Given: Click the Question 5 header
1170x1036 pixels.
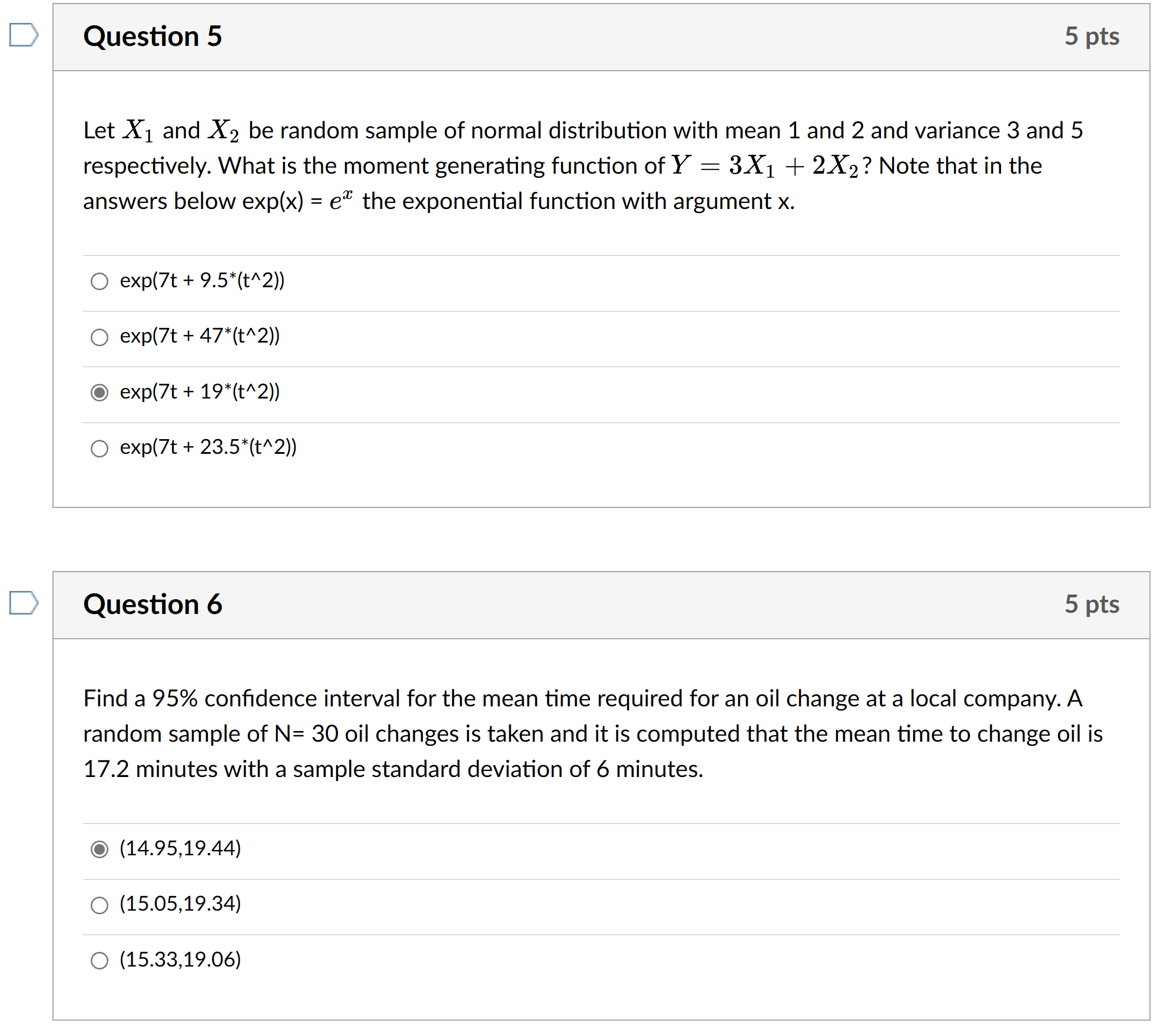Looking at the screenshot, I should pyautogui.click(x=153, y=36).
